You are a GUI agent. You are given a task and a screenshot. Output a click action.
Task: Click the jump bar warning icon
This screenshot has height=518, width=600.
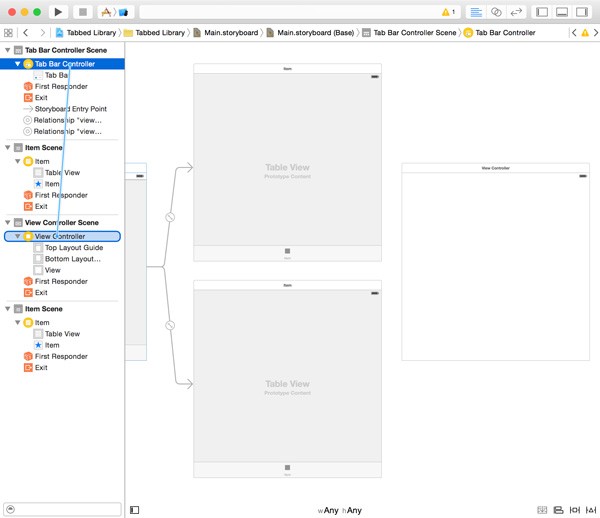585,33
